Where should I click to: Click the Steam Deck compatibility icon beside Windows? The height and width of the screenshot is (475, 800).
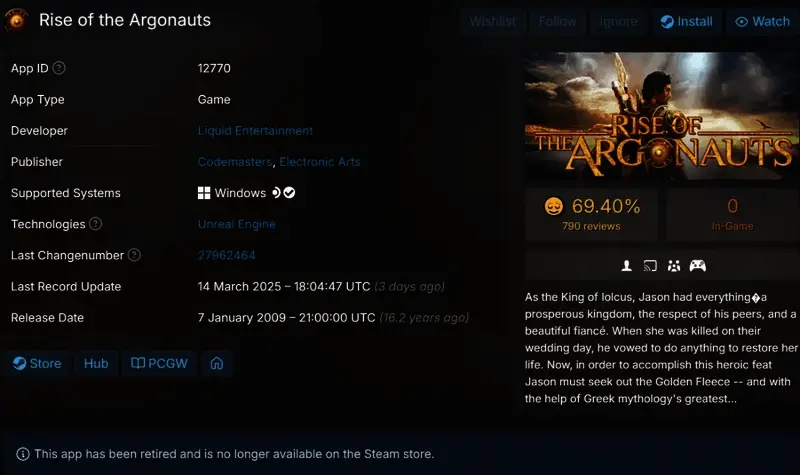click(277, 193)
